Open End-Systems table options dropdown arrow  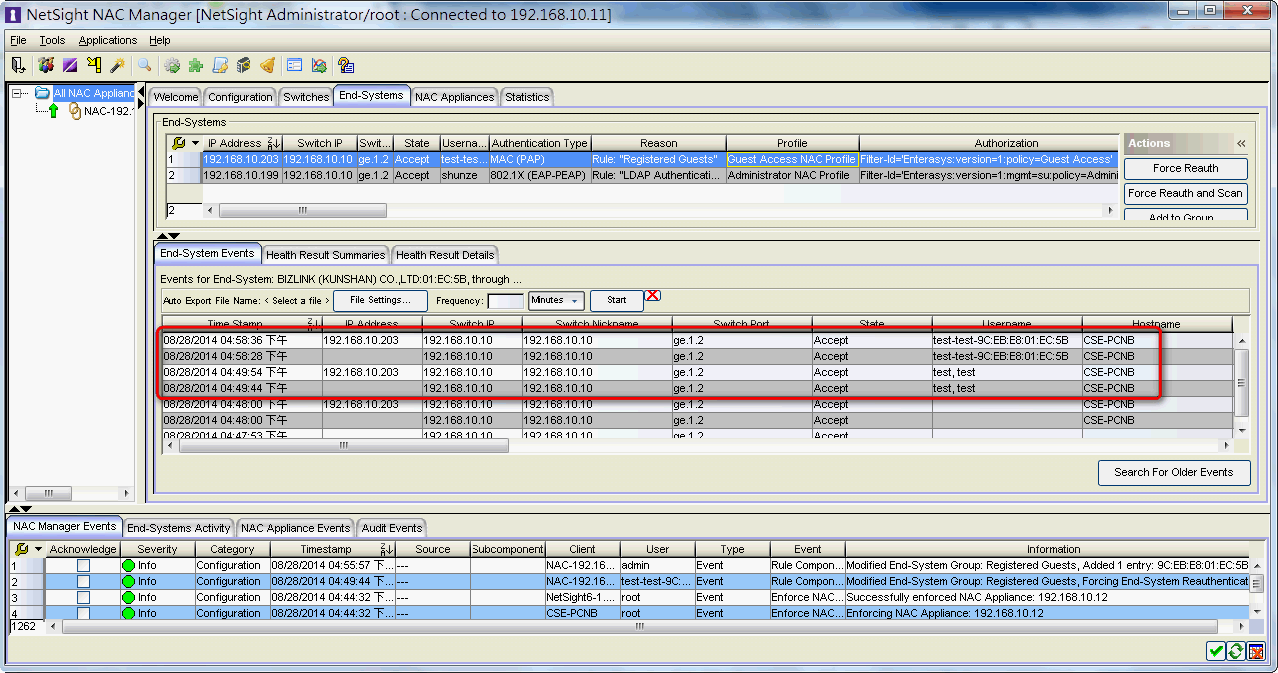[195, 143]
